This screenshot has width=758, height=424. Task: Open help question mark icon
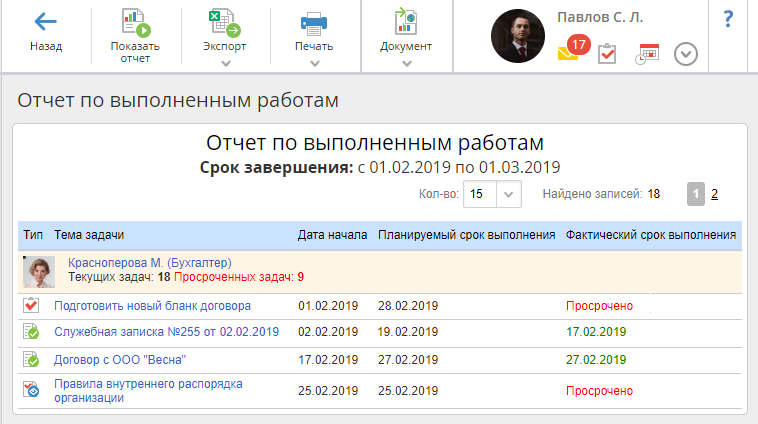728,19
